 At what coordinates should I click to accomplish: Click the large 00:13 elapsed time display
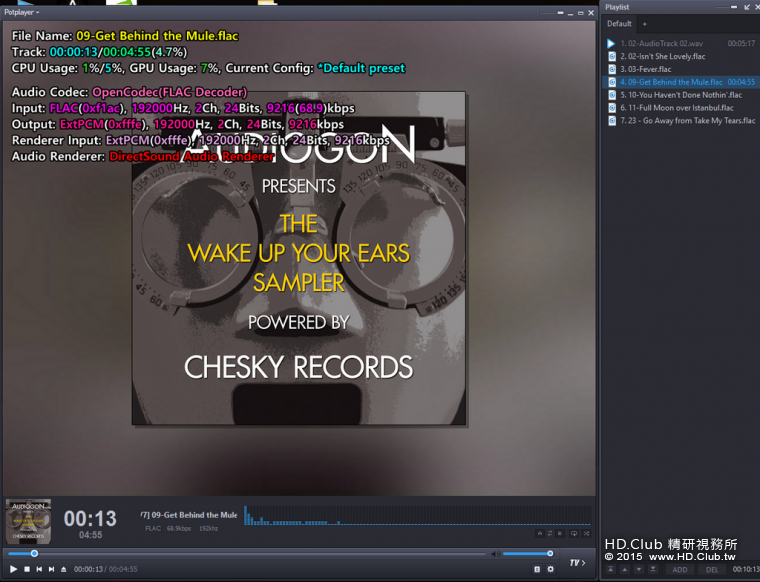tap(90, 519)
